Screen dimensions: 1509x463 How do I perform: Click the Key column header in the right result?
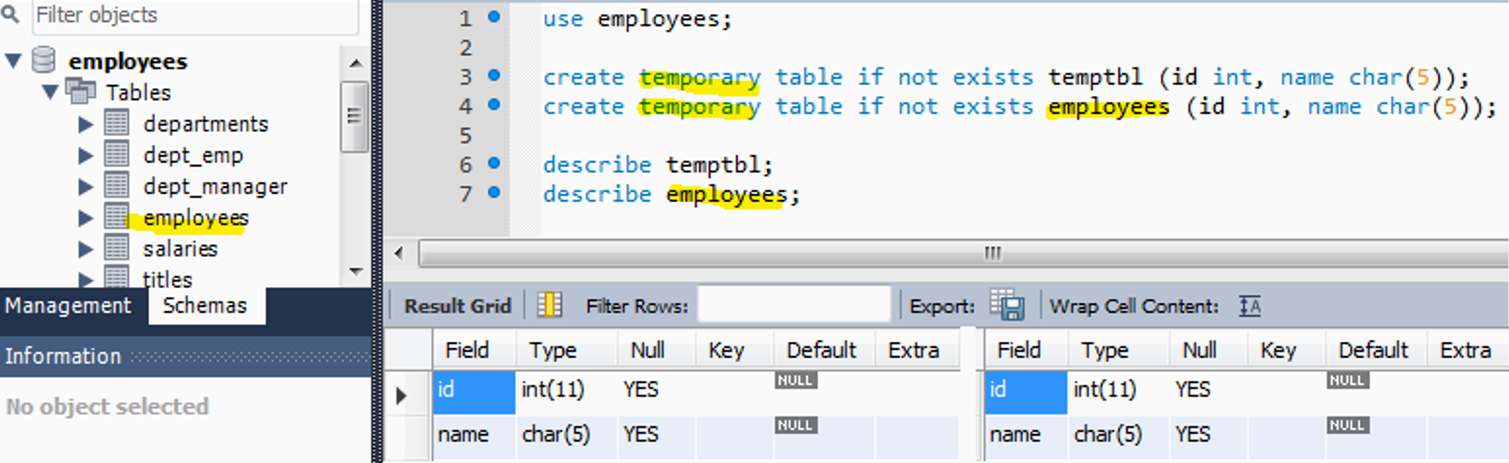pos(1286,350)
